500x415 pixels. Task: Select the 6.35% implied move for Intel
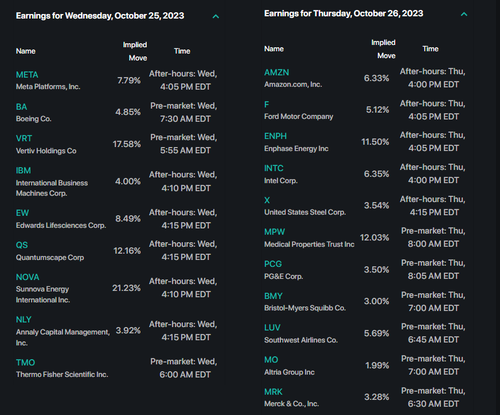click(x=377, y=174)
